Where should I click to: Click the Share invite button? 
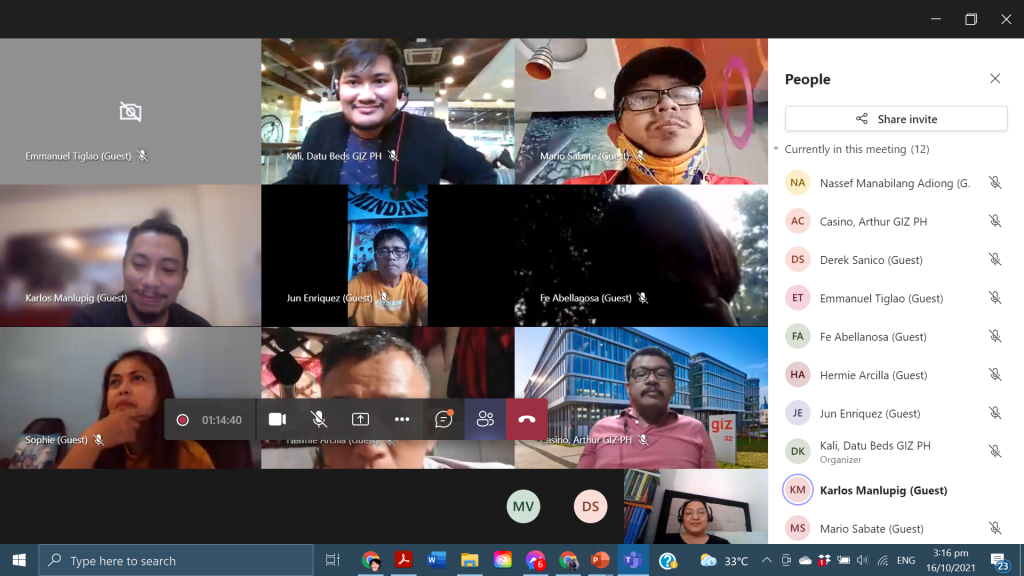895,119
